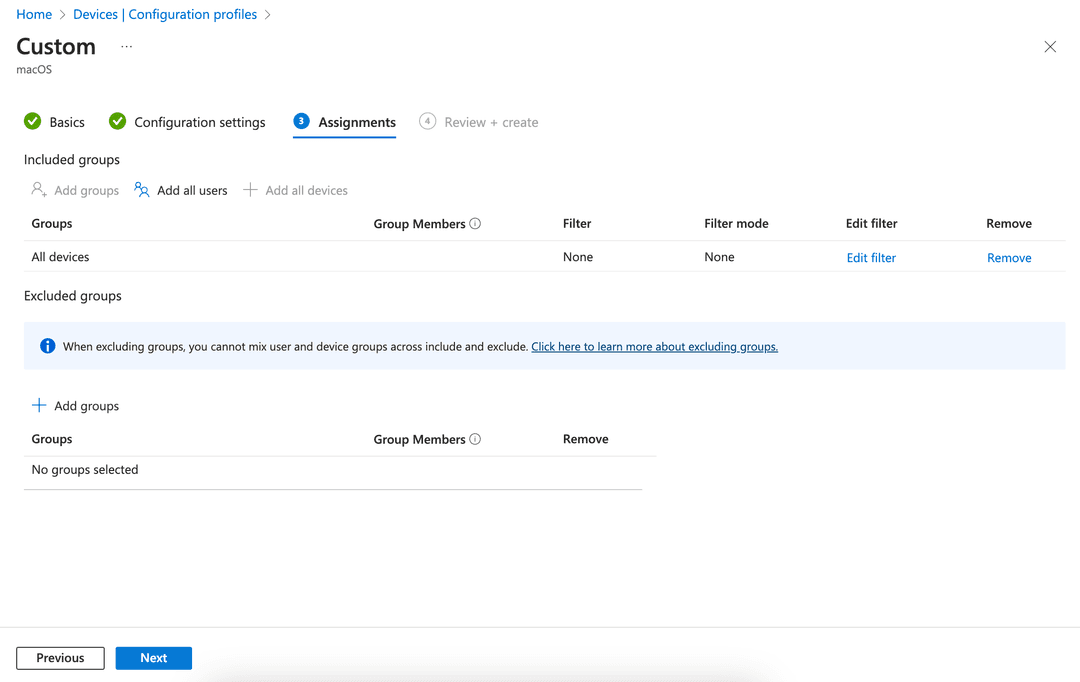Click the Add groups person icon
This screenshot has height=682, width=1080.
[38, 190]
